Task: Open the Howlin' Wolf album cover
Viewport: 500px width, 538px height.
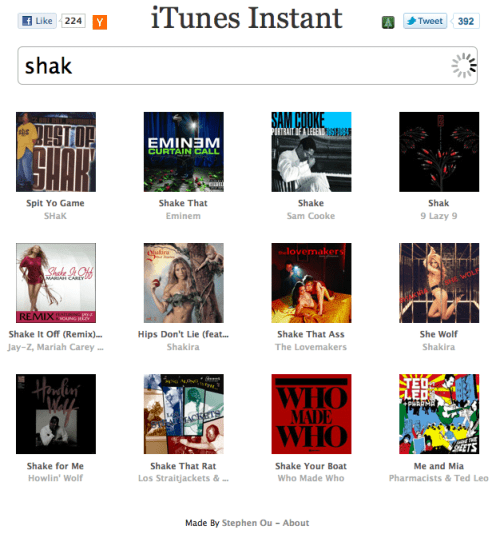Action: 56,414
